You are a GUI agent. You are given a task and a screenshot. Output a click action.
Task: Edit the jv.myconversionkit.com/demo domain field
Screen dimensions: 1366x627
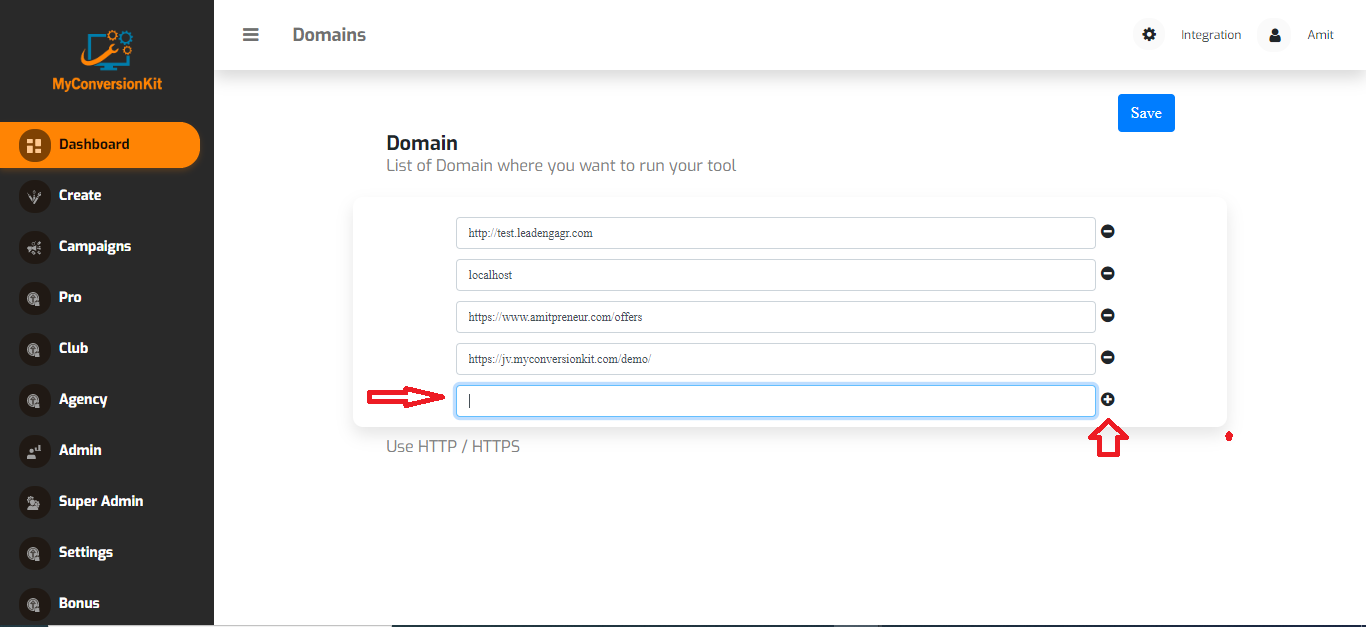pyautogui.click(x=776, y=359)
